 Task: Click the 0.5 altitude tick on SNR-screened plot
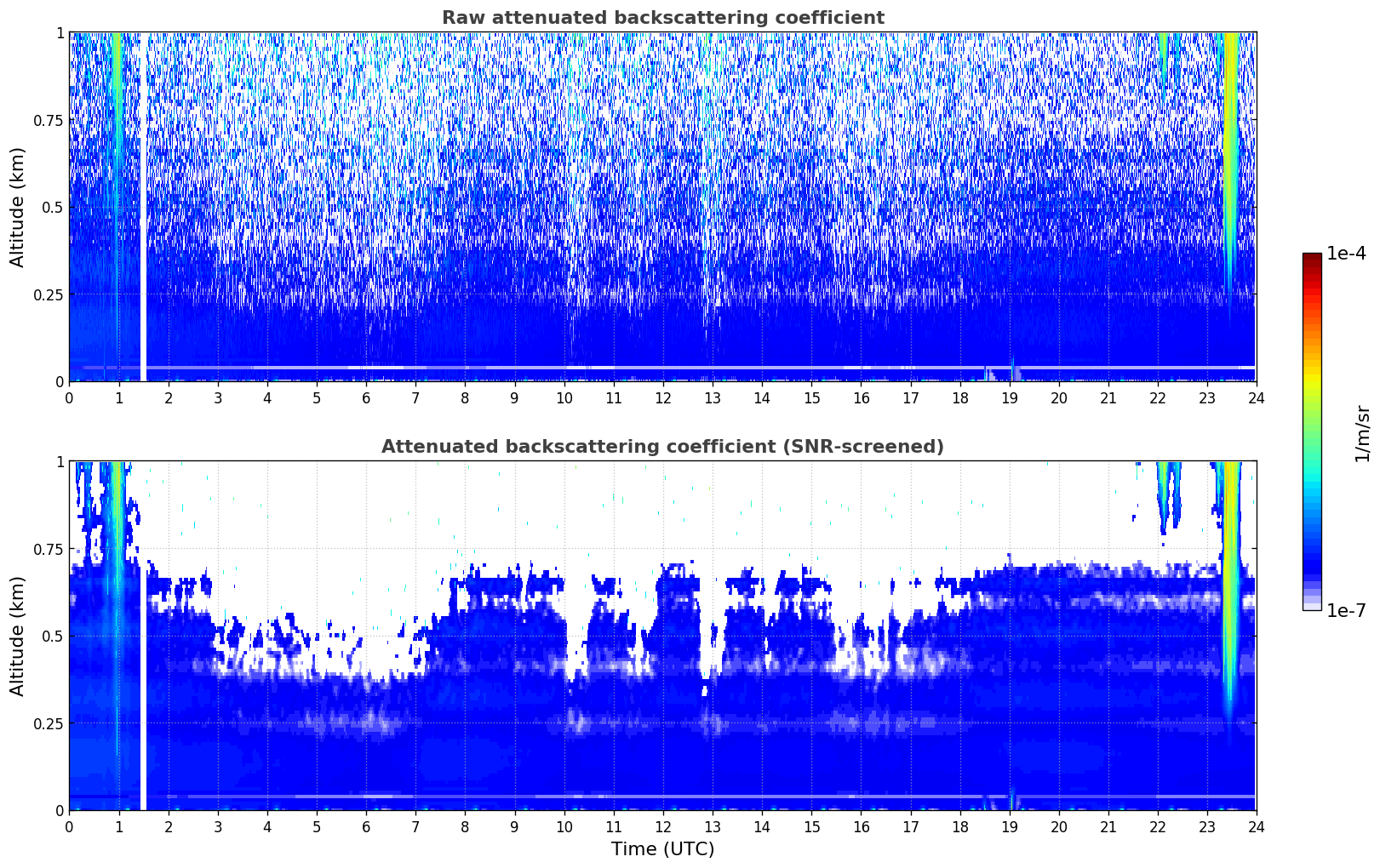click(x=53, y=637)
